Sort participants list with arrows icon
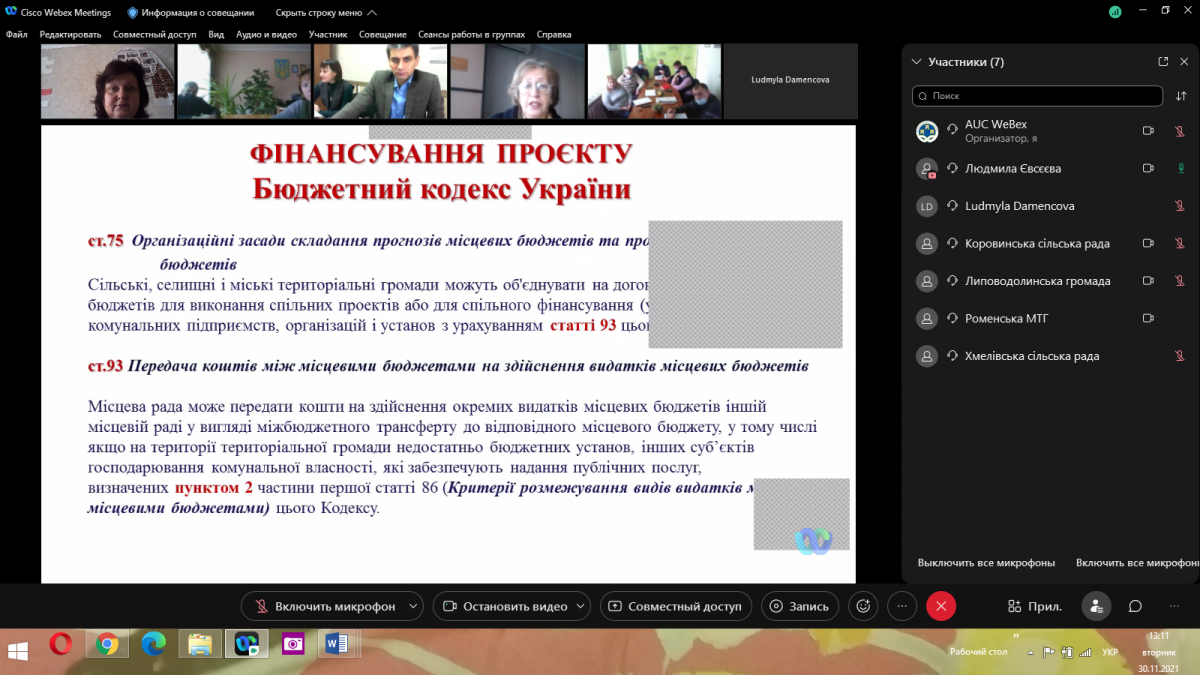Screen dimensions: 1200x675 point(1180,96)
